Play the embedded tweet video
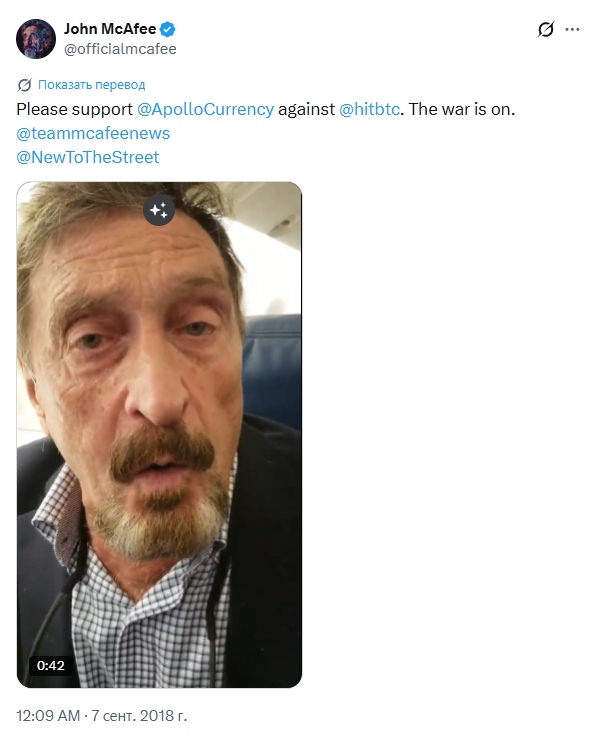 click(x=159, y=435)
